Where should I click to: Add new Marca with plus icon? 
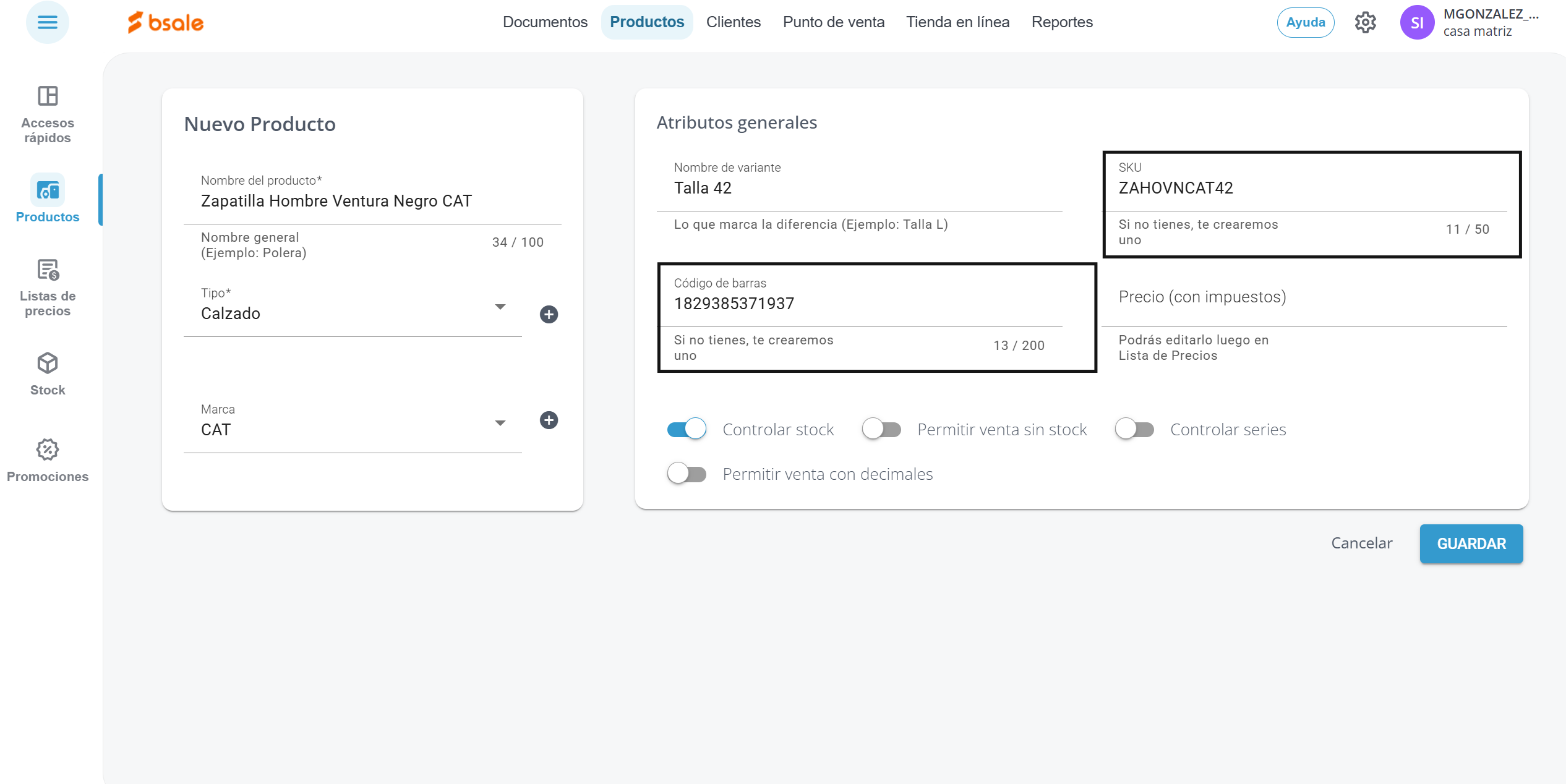pos(549,420)
